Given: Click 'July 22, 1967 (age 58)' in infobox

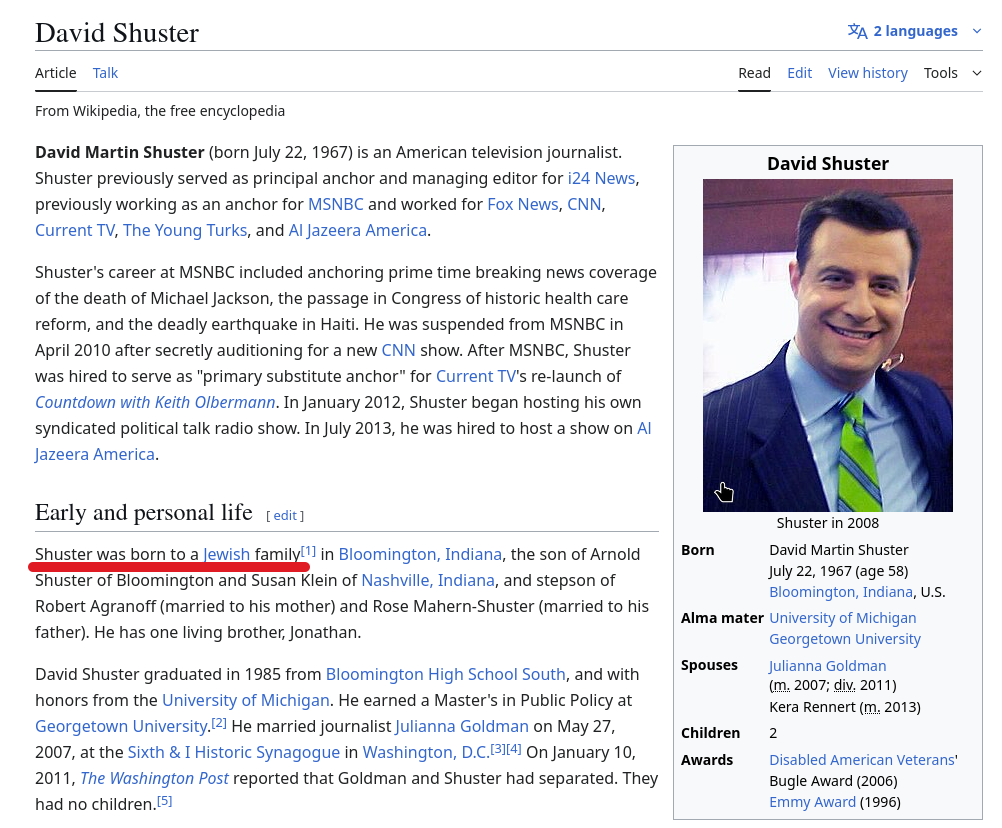Looking at the screenshot, I should click(838, 571).
